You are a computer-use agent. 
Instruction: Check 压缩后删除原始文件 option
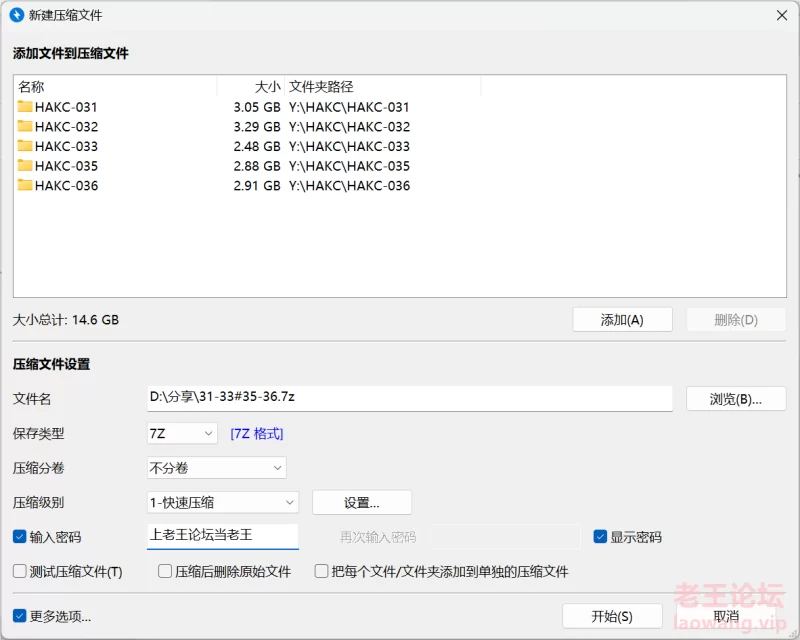pyautogui.click(x=165, y=571)
